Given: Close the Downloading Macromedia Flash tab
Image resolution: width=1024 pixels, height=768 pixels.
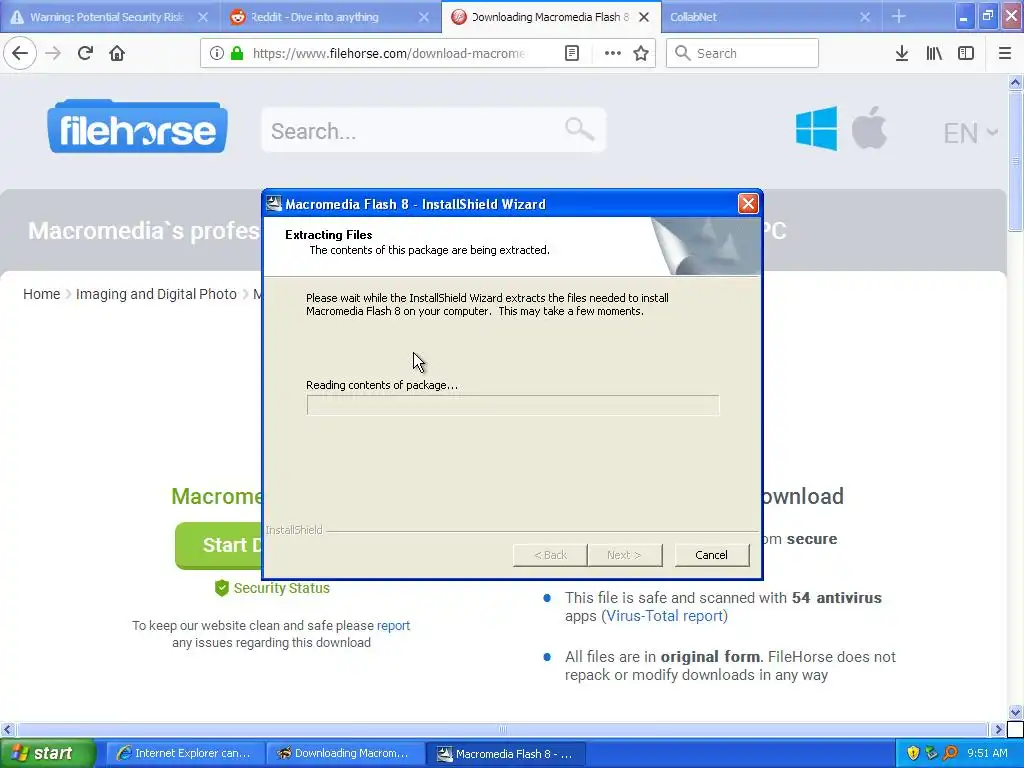Looking at the screenshot, I should pos(644,17).
